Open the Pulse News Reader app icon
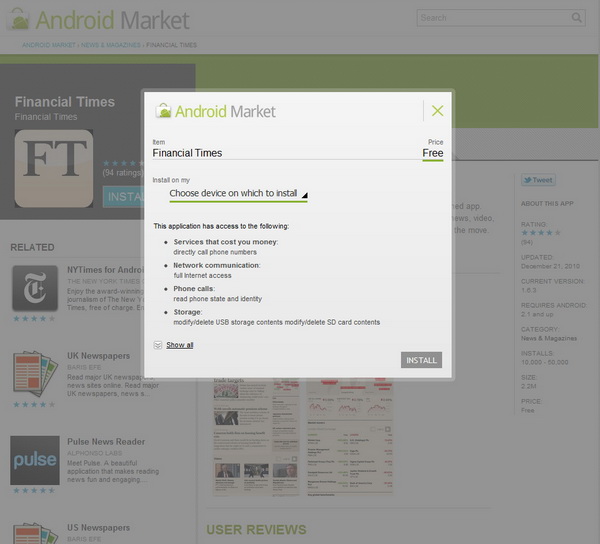 click(x=35, y=460)
